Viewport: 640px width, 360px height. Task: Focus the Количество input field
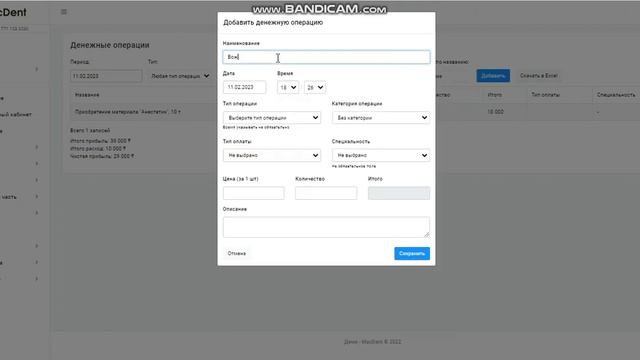[x=326, y=193]
